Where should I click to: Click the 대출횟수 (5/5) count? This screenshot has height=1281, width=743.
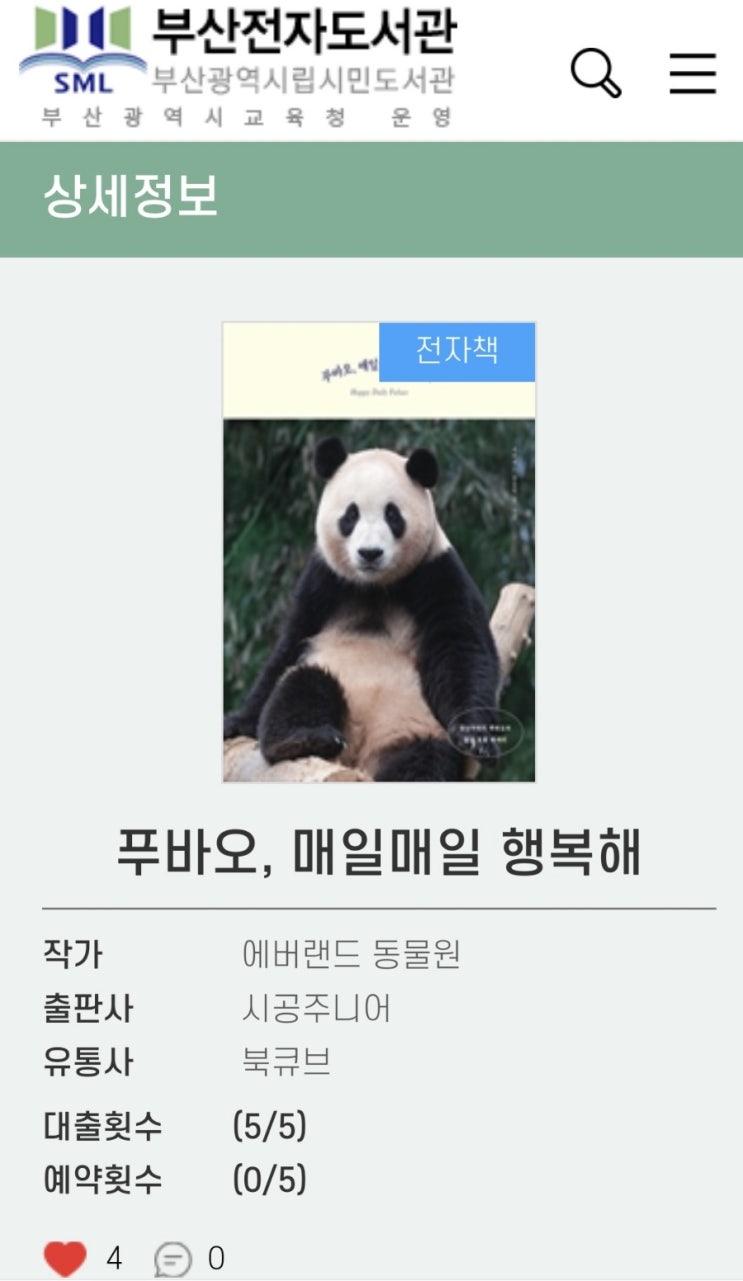pos(269,1127)
